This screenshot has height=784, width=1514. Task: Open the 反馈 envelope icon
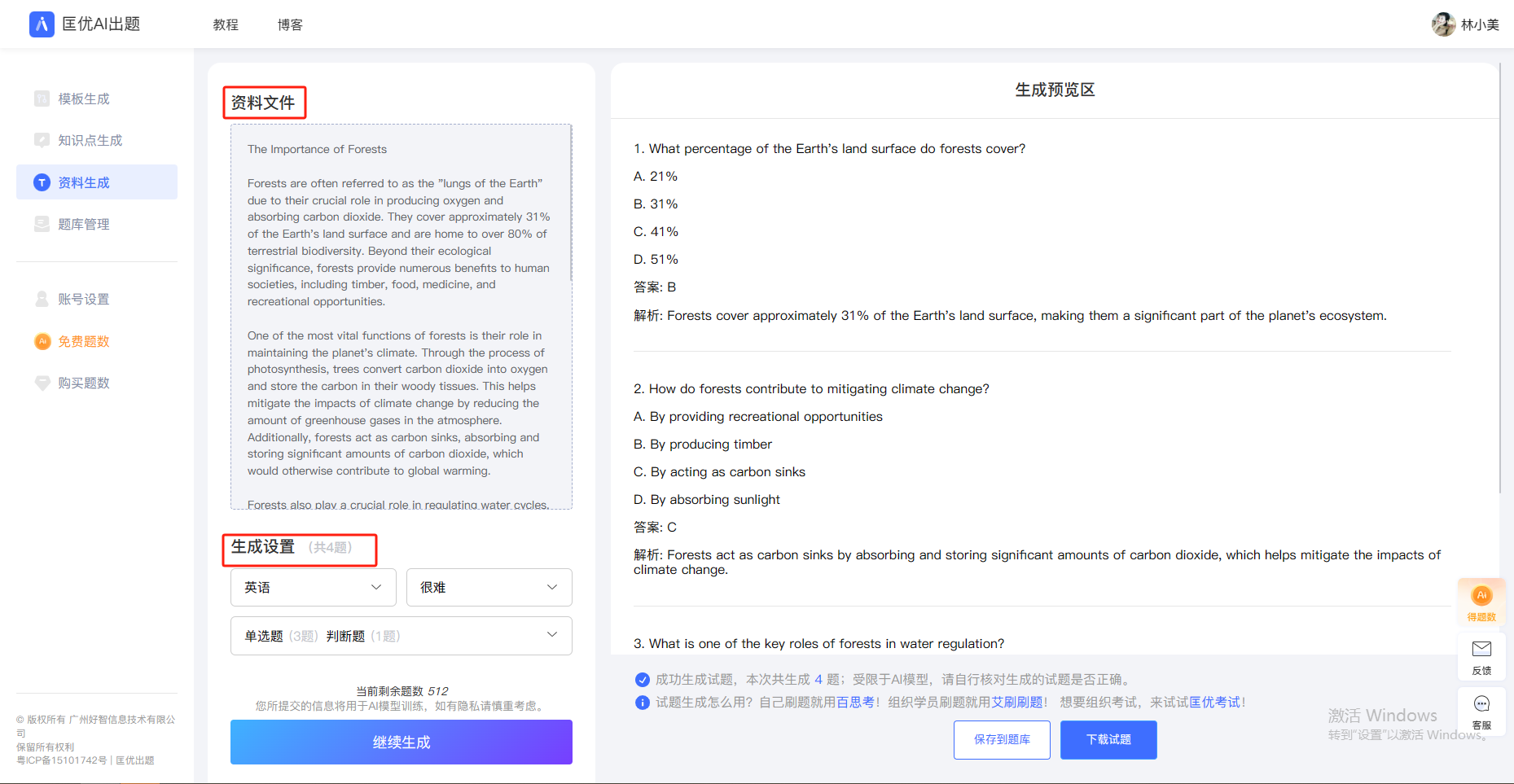pos(1481,649)
